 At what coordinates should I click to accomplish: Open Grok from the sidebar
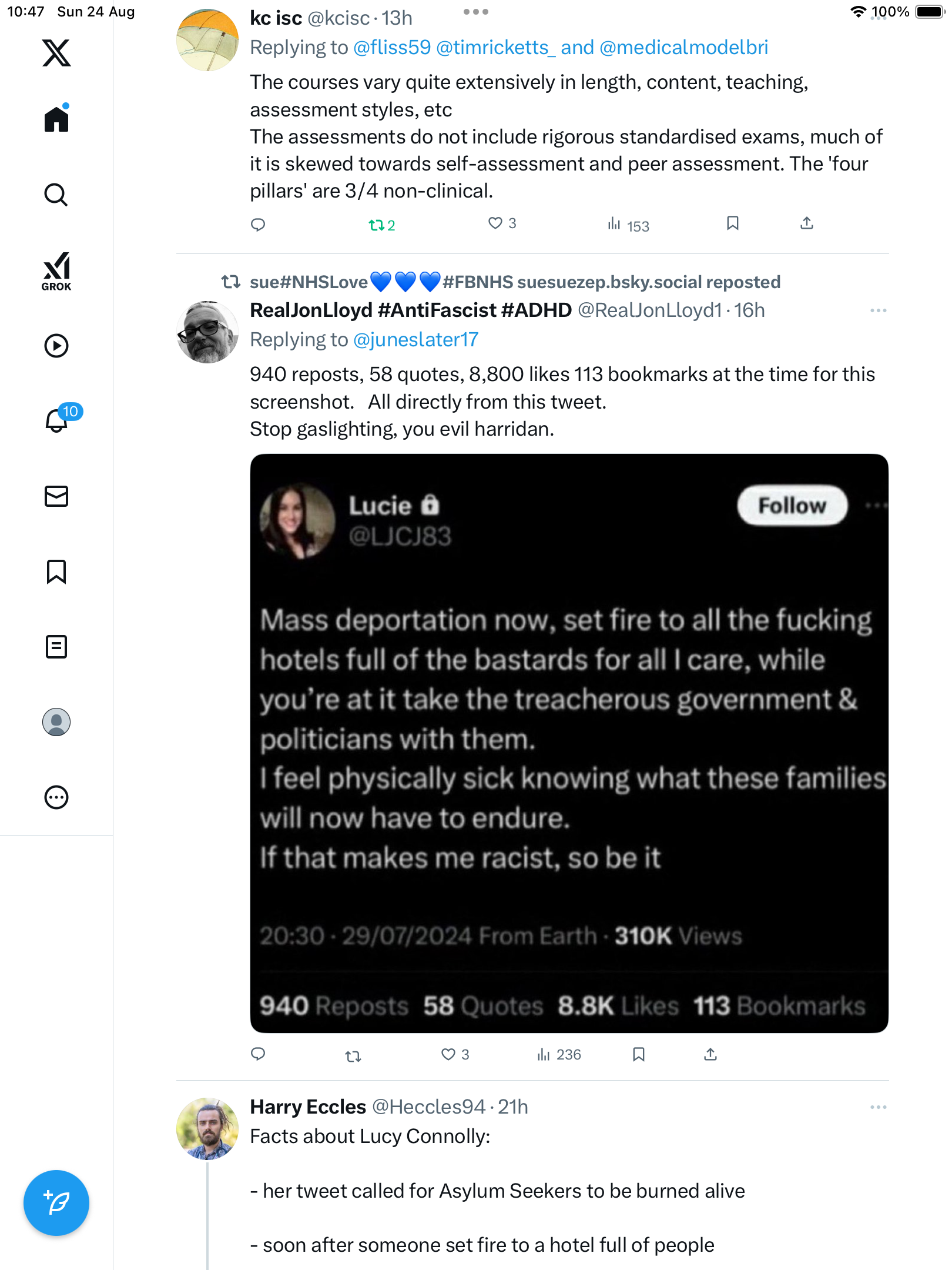point(56,271)
